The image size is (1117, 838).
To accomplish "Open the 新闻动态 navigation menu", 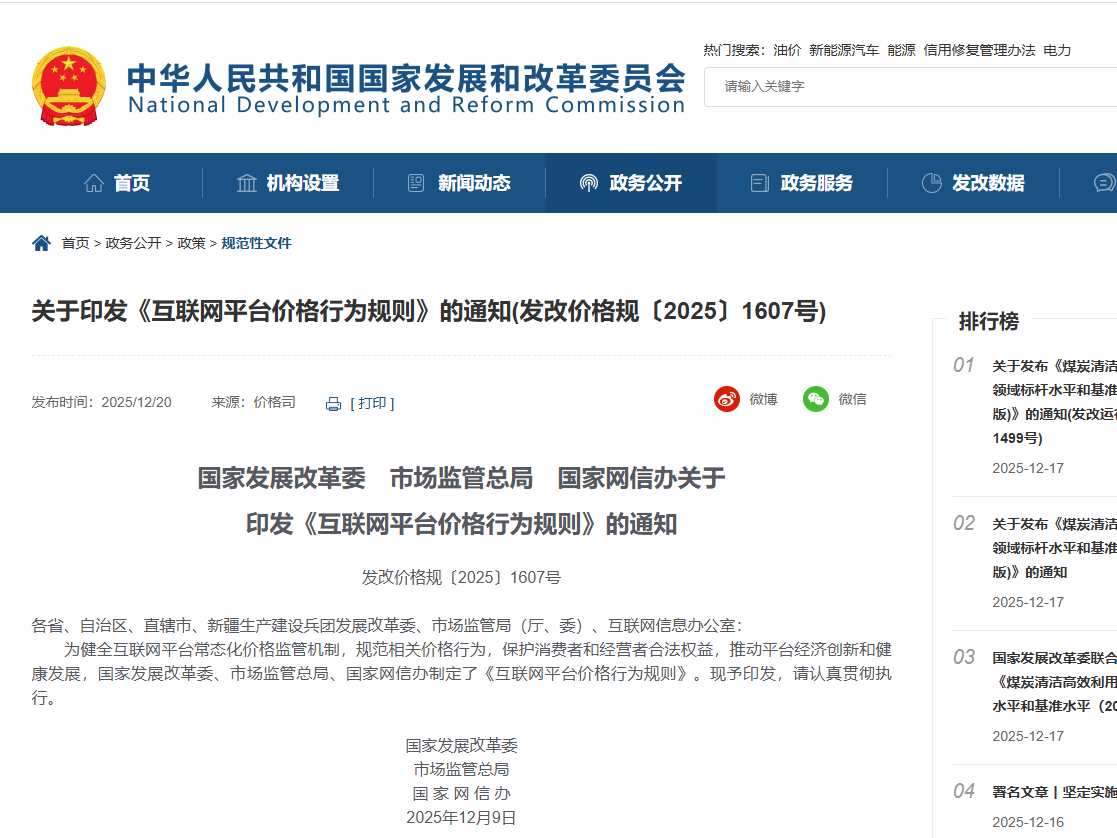I will pyautogui.click(x=473, y=183).
